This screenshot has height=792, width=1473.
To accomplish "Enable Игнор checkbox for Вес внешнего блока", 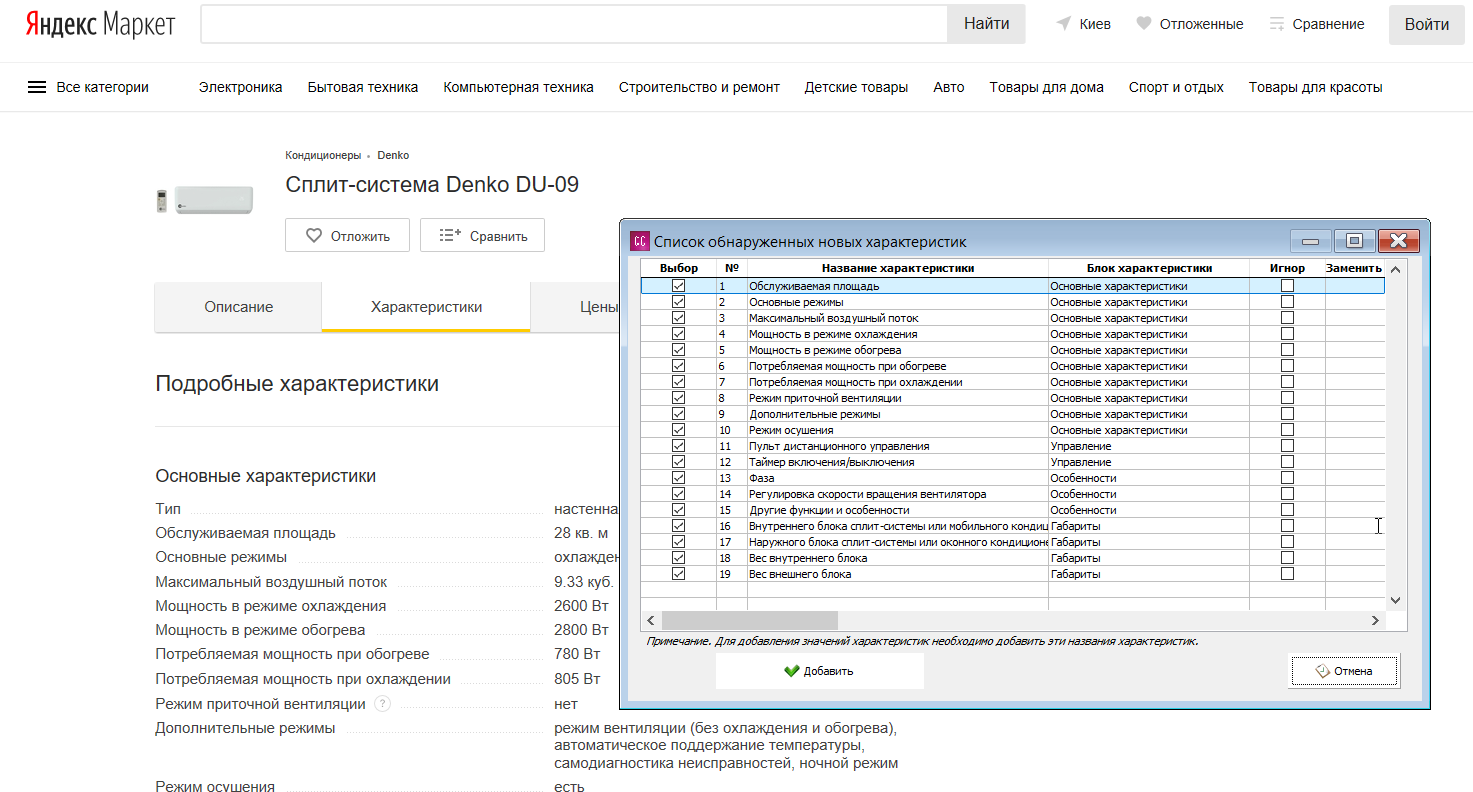I will [x=1287, y=574].
